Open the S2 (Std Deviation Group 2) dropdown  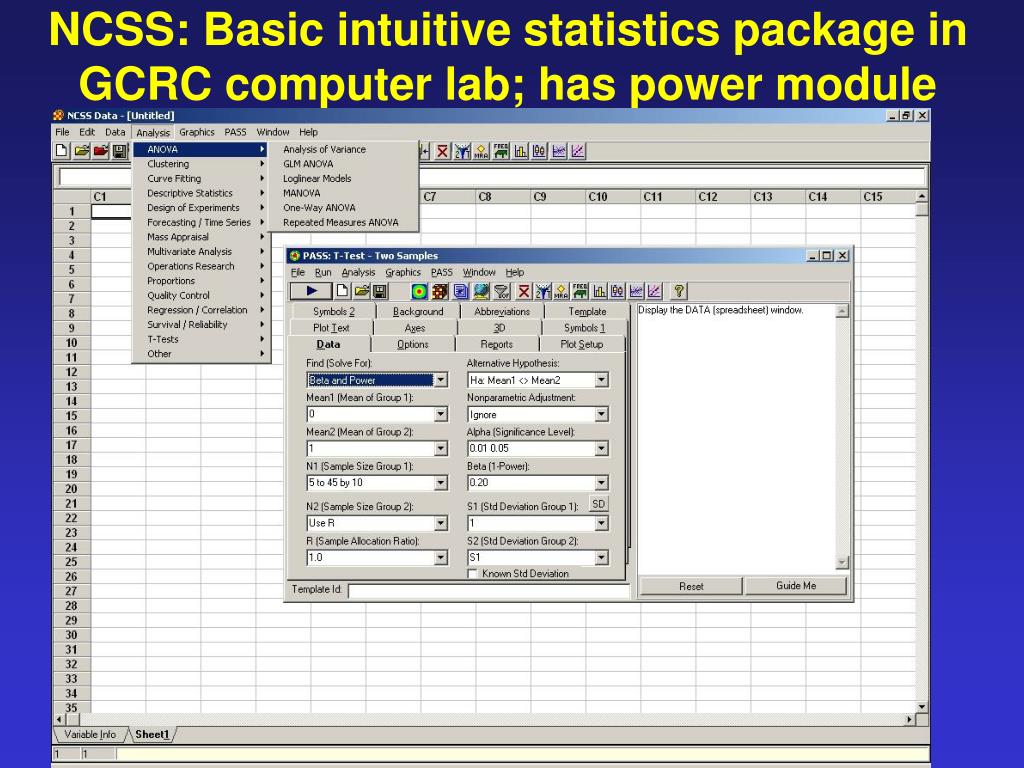point(601,557)
